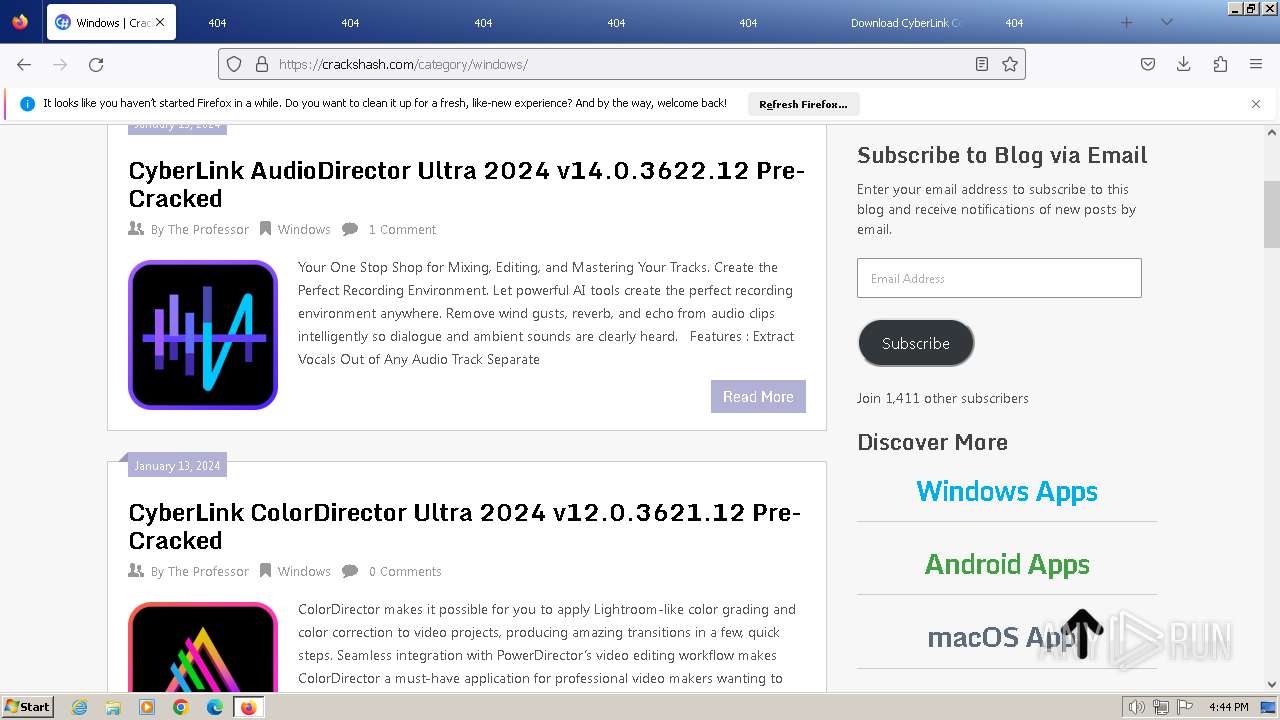Open a new browser tab

[1127, 22]
